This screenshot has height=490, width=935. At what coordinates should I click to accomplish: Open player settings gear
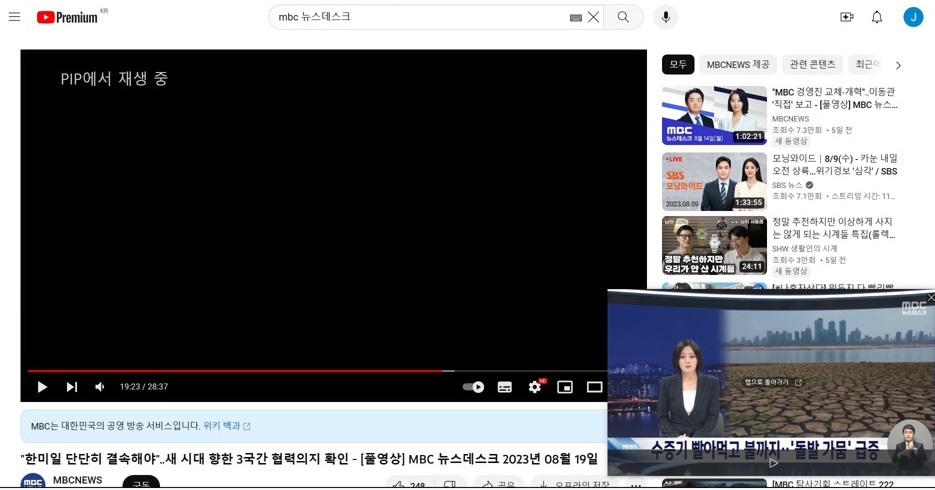(535, 387)
